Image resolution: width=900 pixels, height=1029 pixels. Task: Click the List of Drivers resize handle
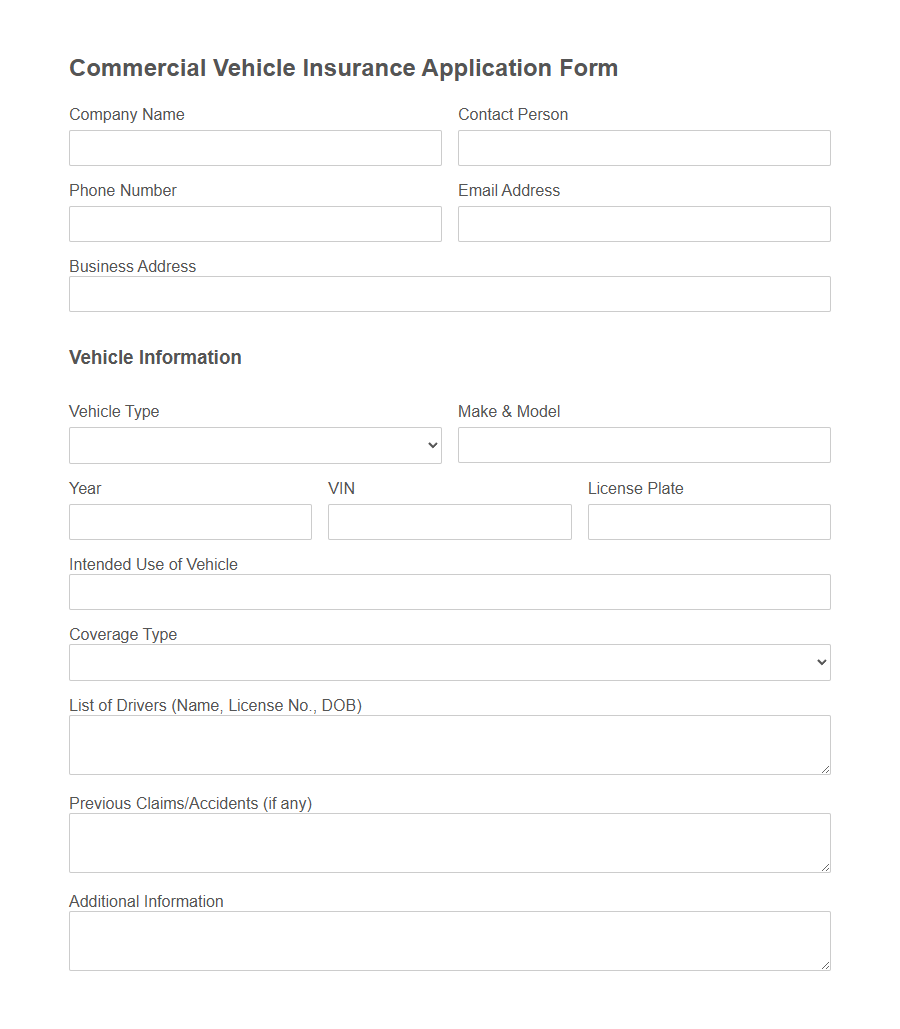[826, 771]
